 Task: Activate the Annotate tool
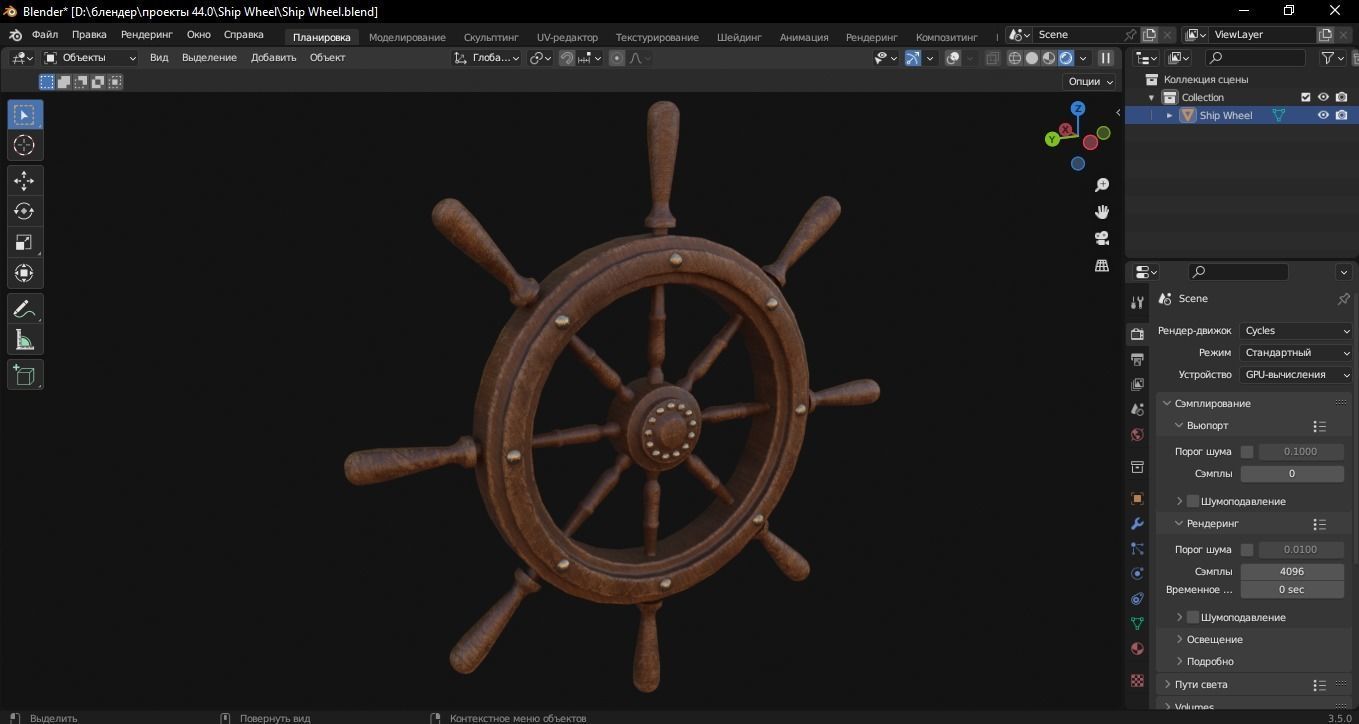[x=24, y=309]
